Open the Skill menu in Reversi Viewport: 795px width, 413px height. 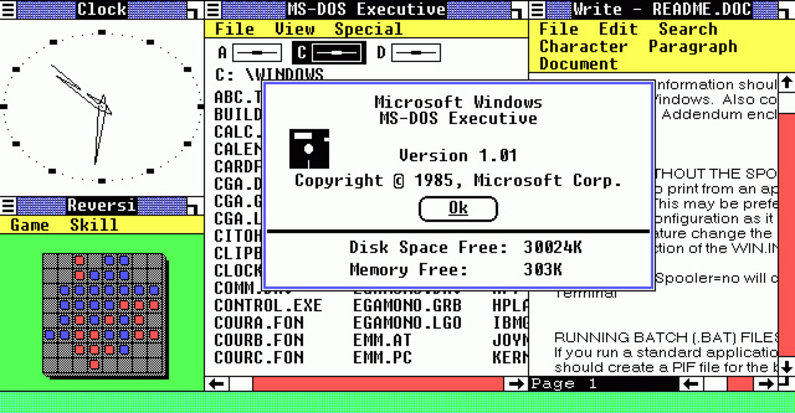pos(94,225)
